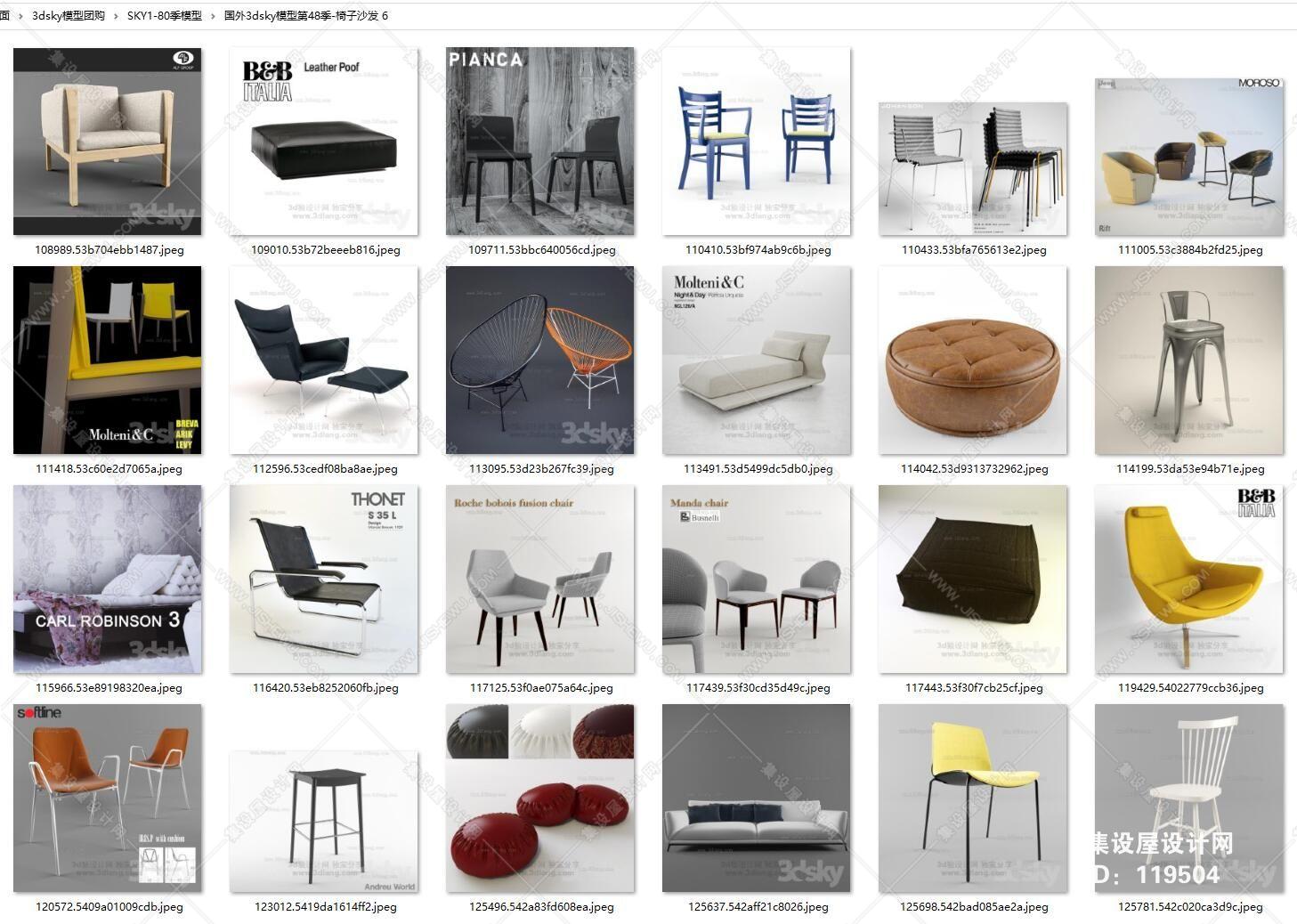Select the softline orange chairs thumbnail

click(108, 798)
